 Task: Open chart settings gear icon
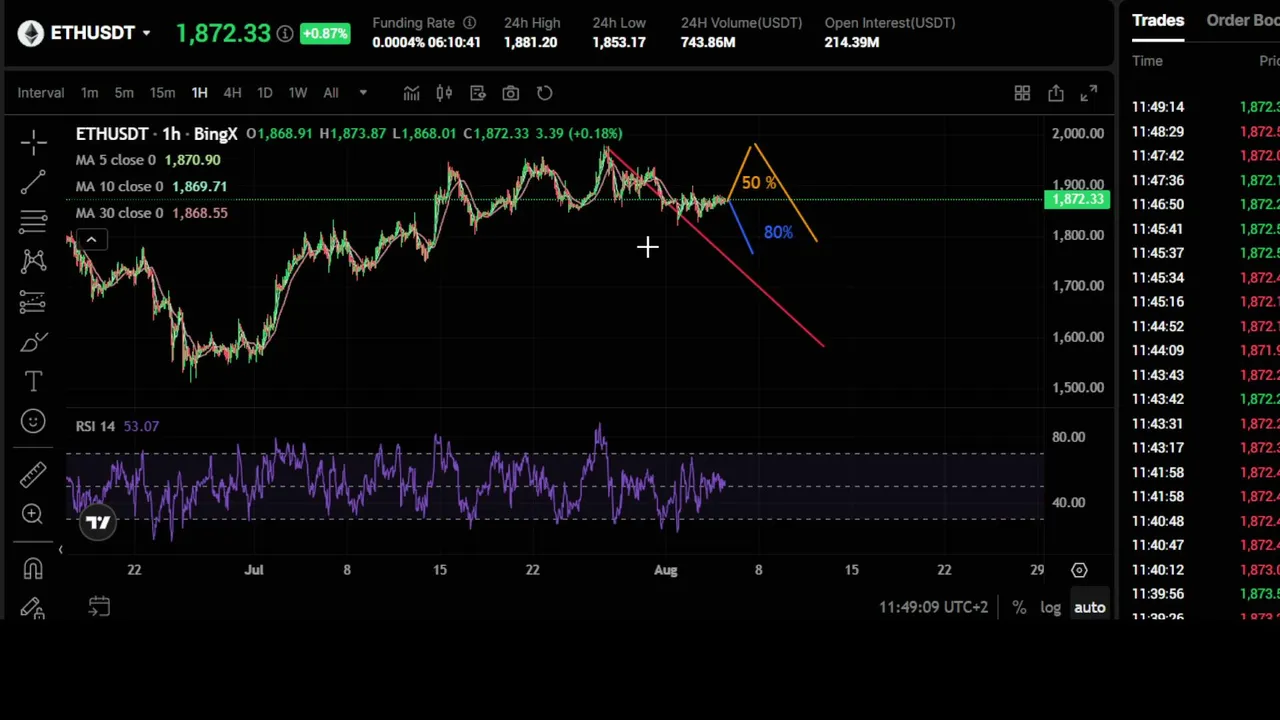click(x=1079, y=570)
